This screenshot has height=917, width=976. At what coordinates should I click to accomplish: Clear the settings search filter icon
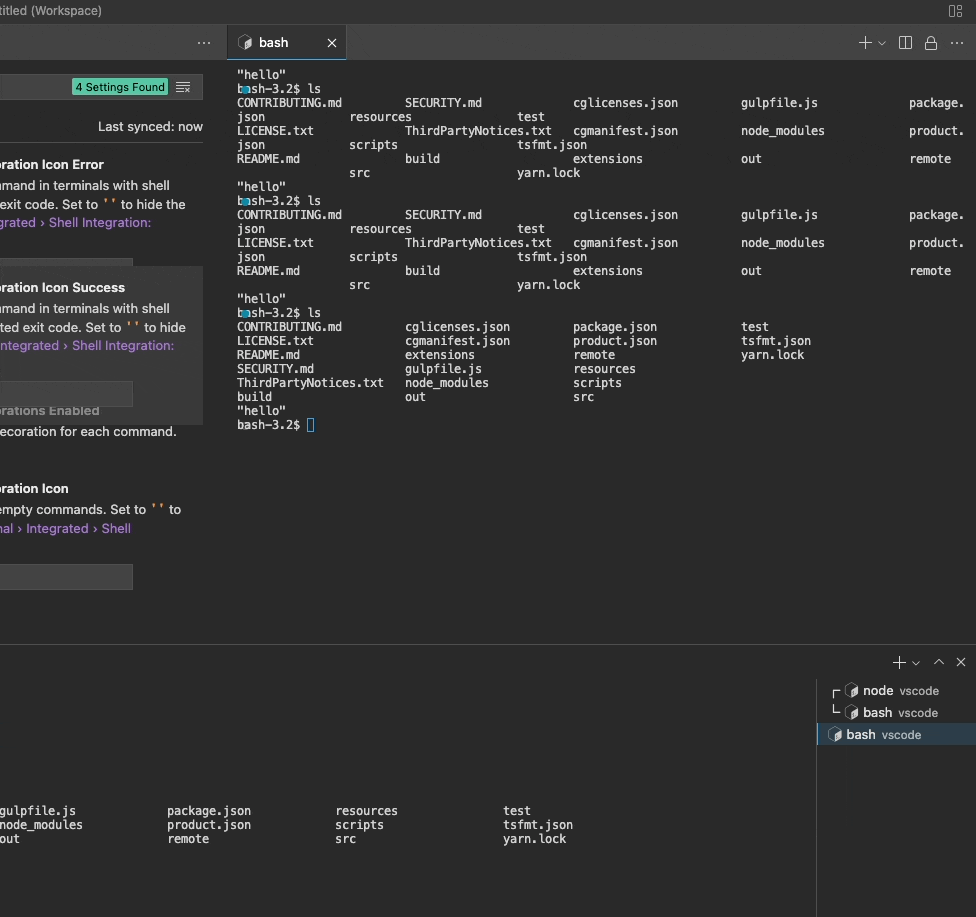(183, 87)
